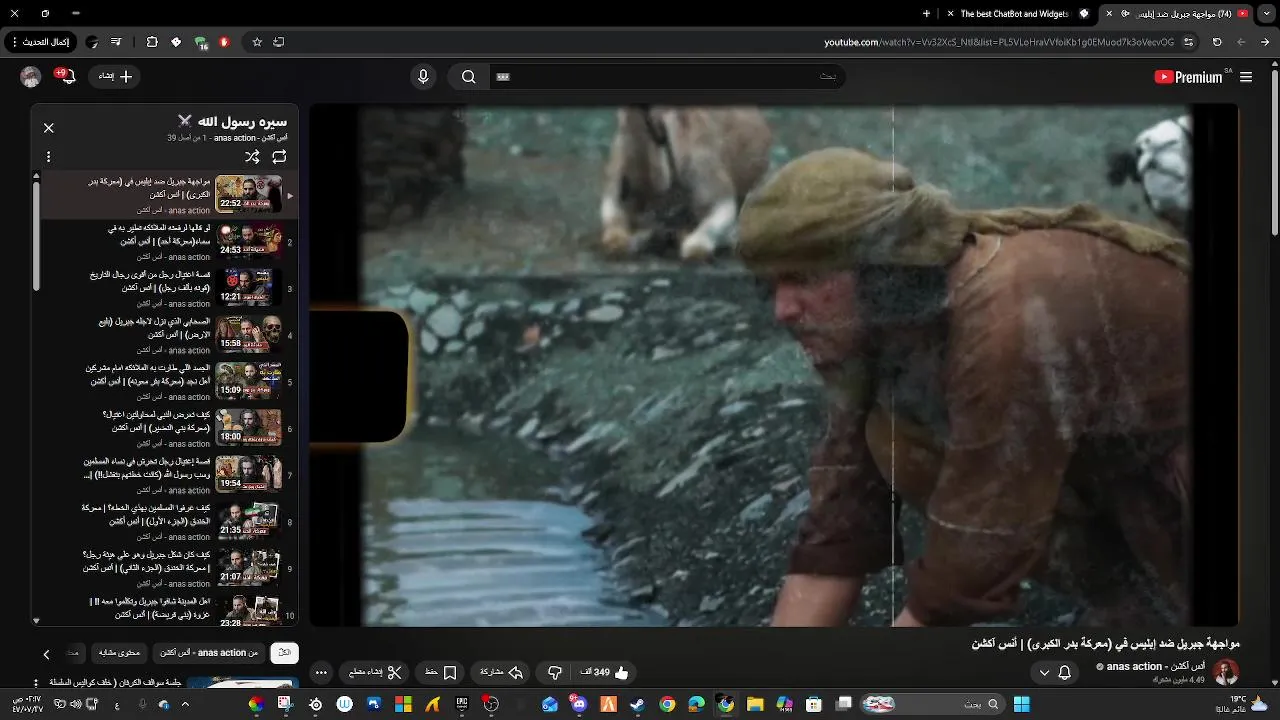Reload the page

[1217, 42]
